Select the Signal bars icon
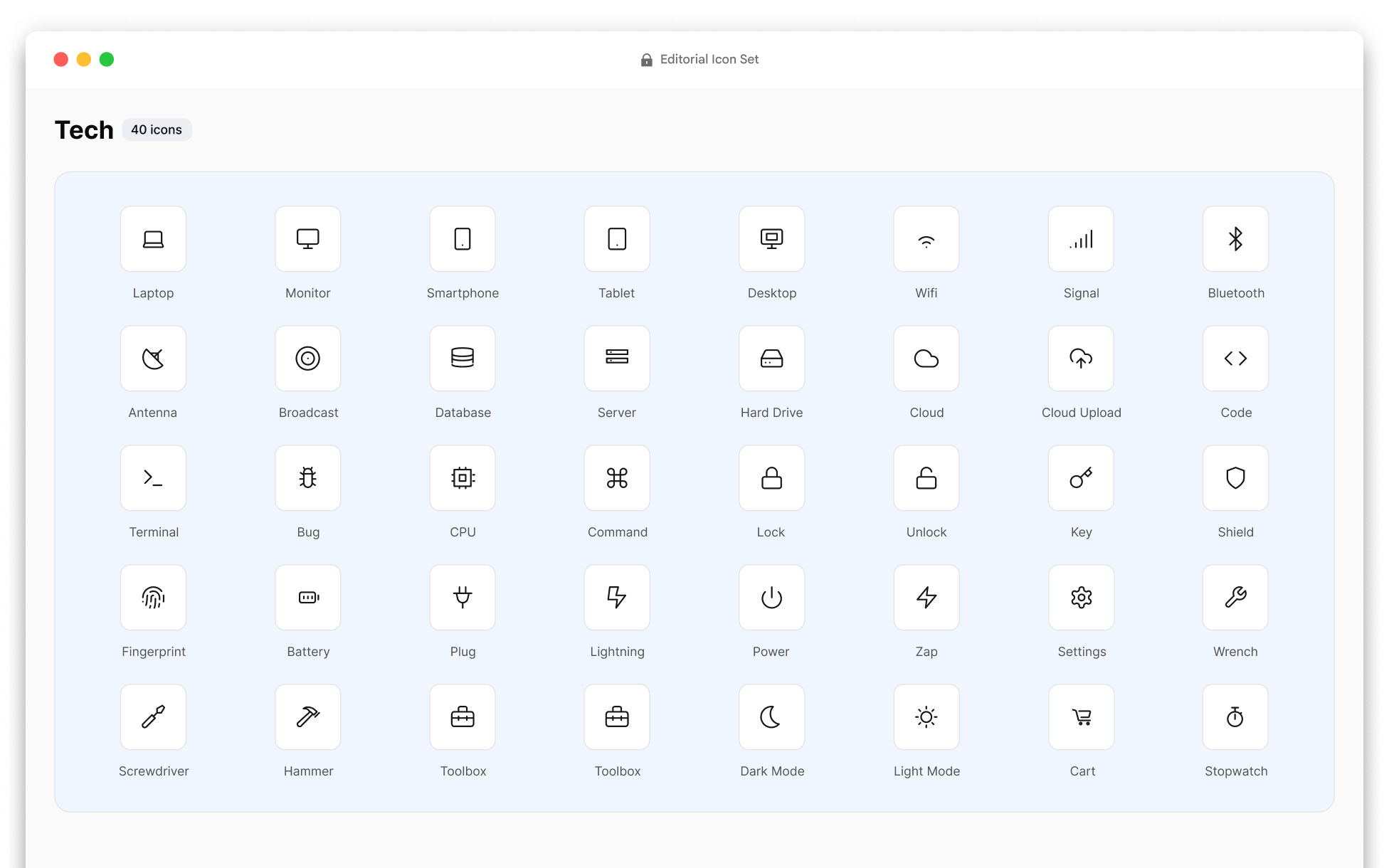The width and height of the screenshot is (1389, 868). click(x=1081, y=239)
